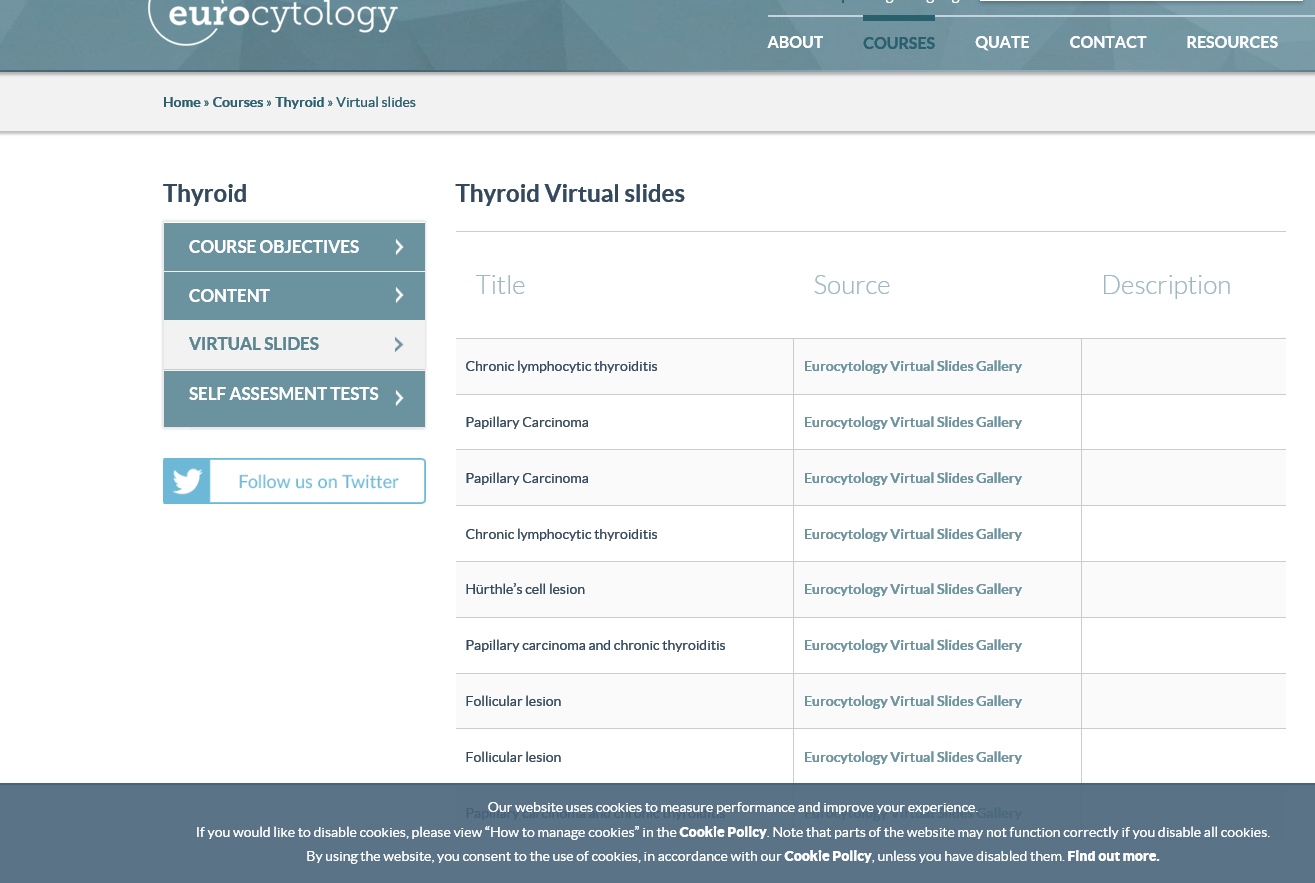Go to Courses in the breadcrumb
This screenshot has width=1315, height=883.
pyautogui.click(x=238, y=102)
